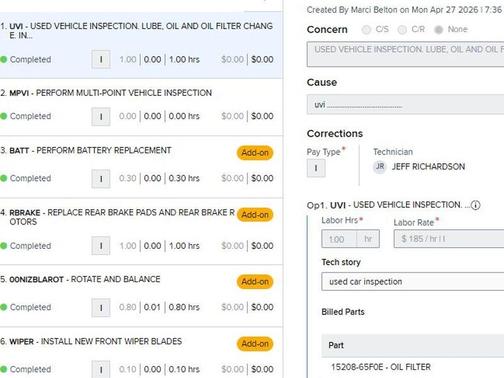Click the 0.10 hrs value on WIPER row

(x=184, y=369)
